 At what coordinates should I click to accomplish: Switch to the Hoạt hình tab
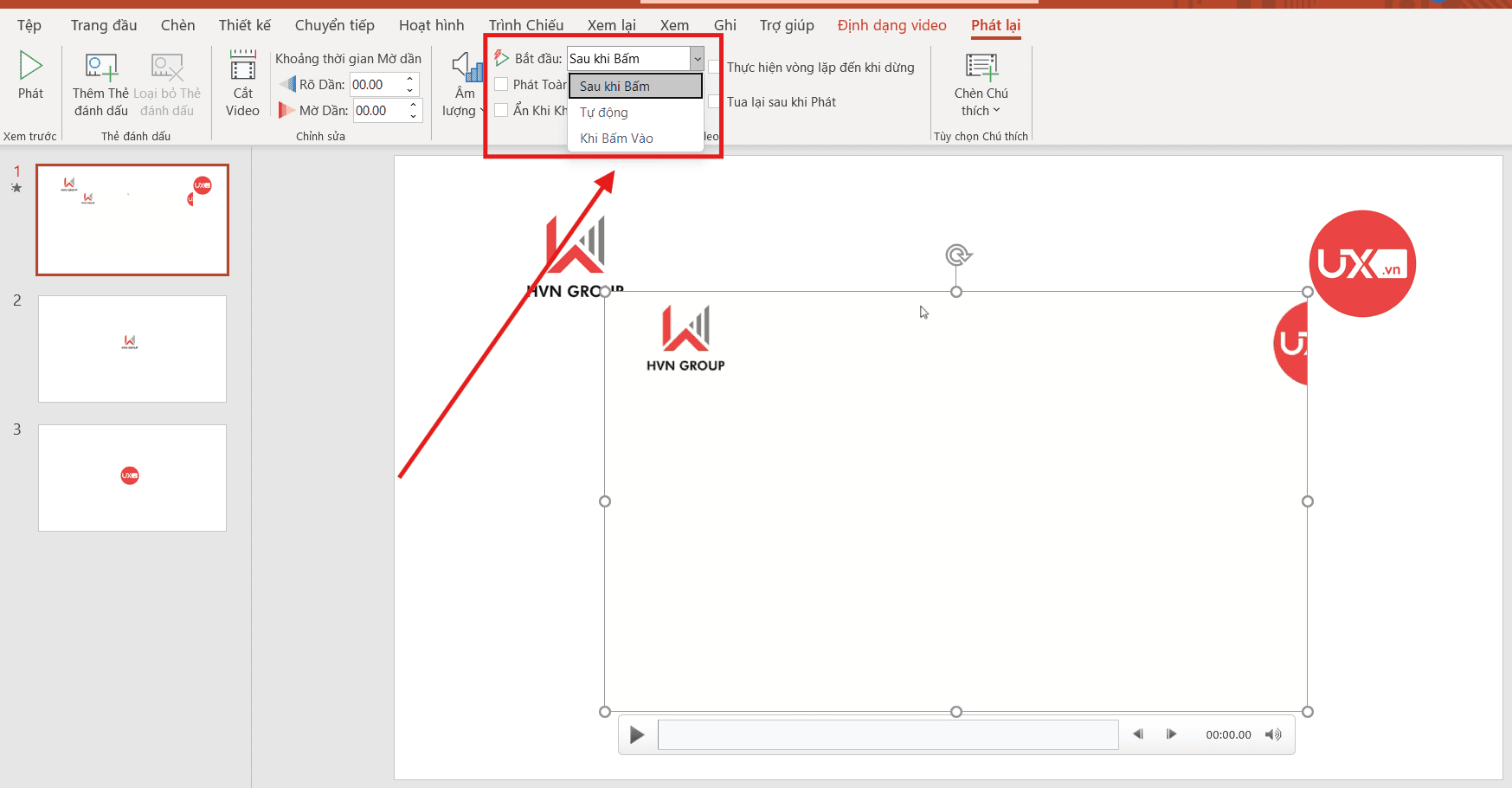coord(431,25)
